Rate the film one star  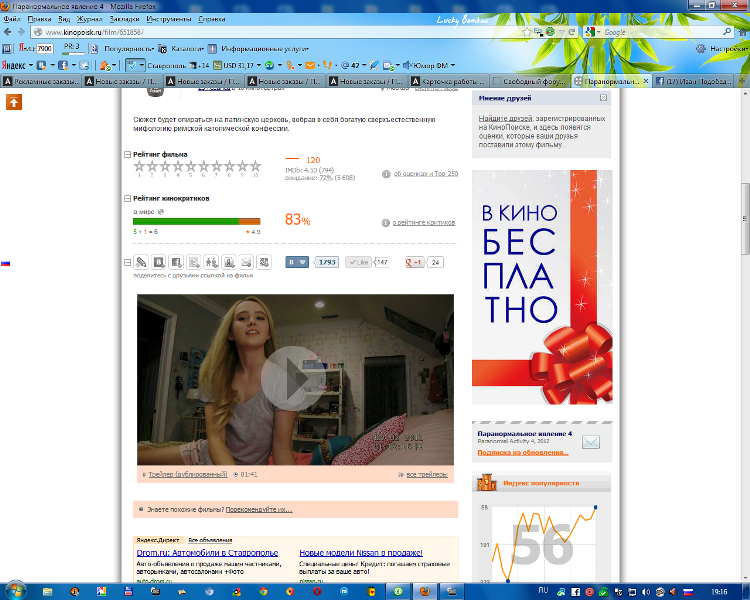pos(139,167)
